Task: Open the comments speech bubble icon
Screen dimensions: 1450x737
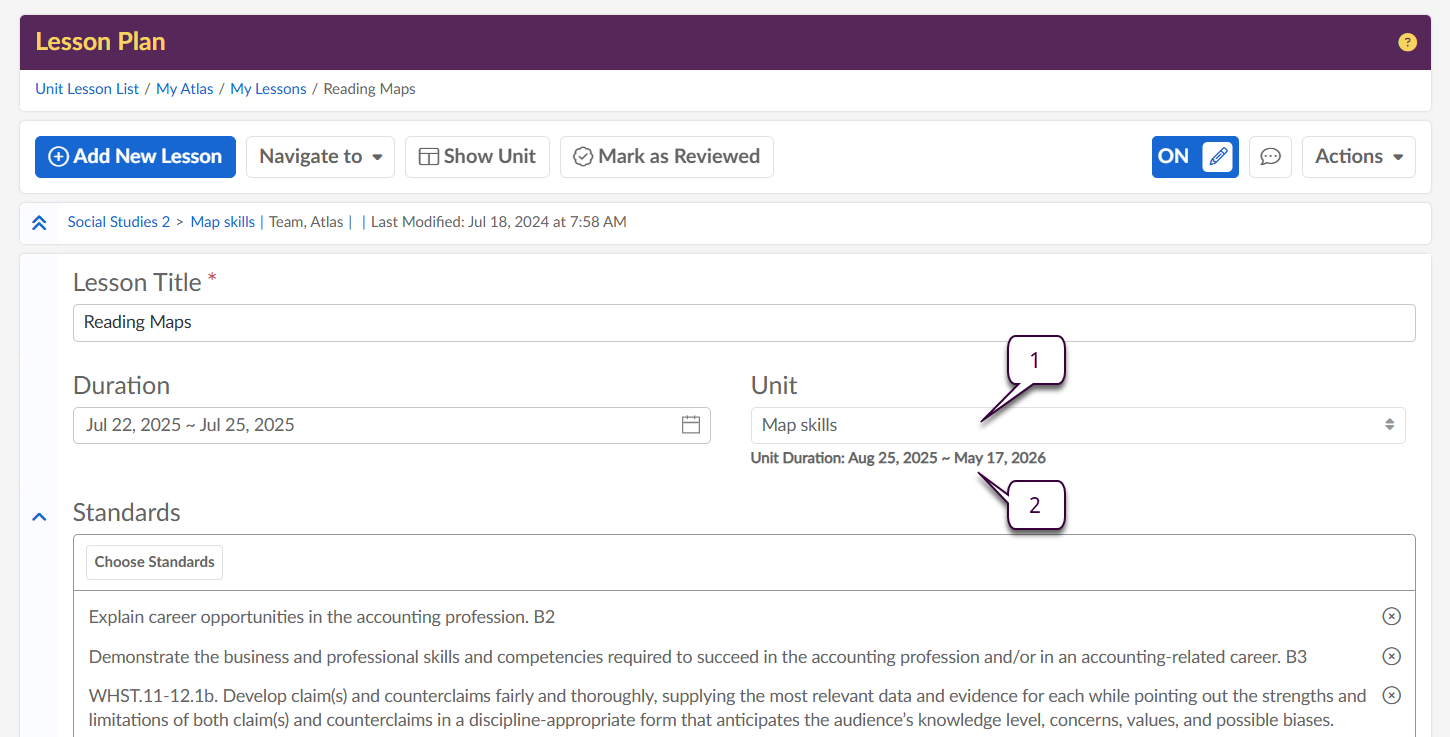Action: 1270,157
